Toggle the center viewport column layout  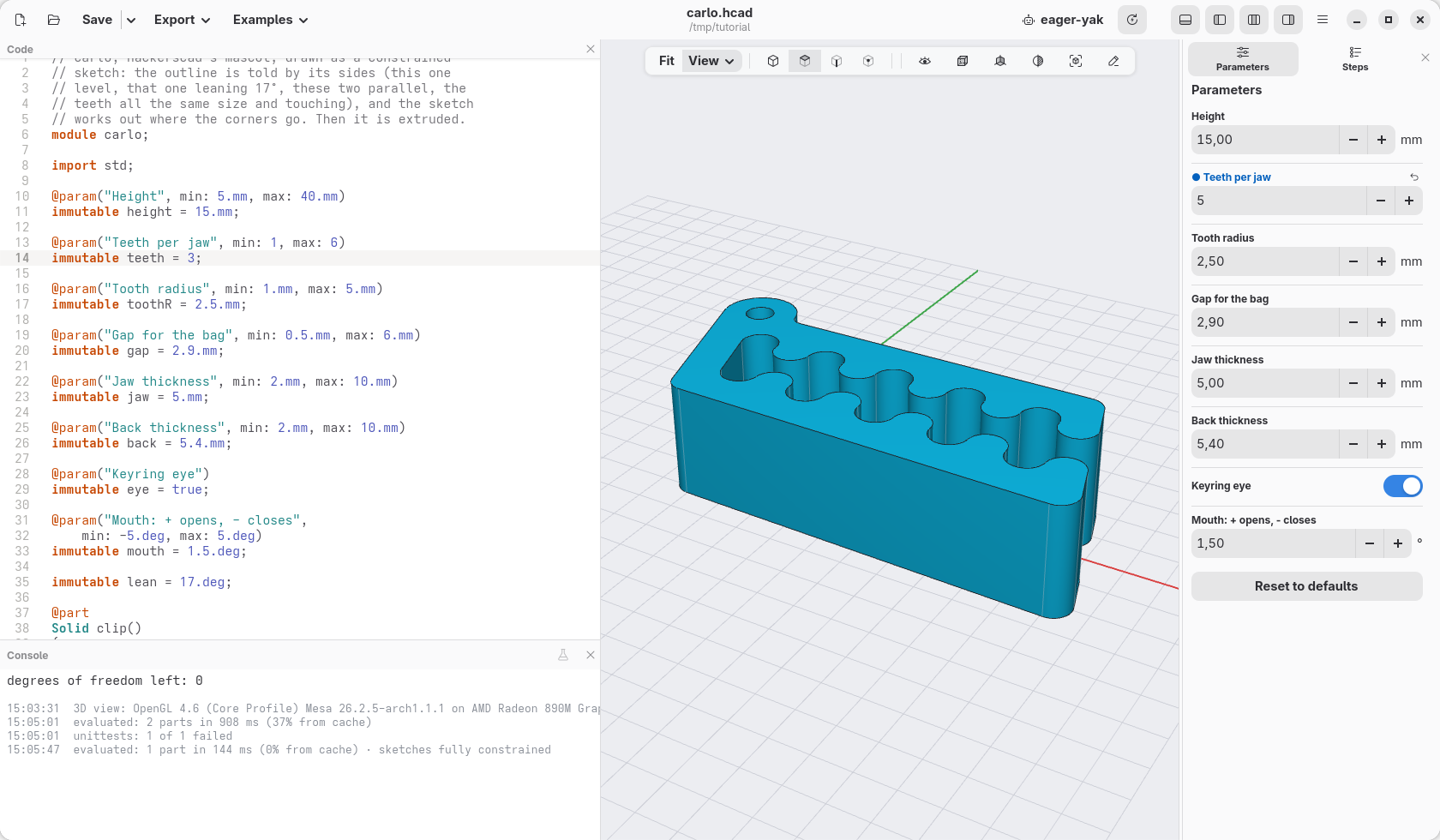coord(1254,20)
